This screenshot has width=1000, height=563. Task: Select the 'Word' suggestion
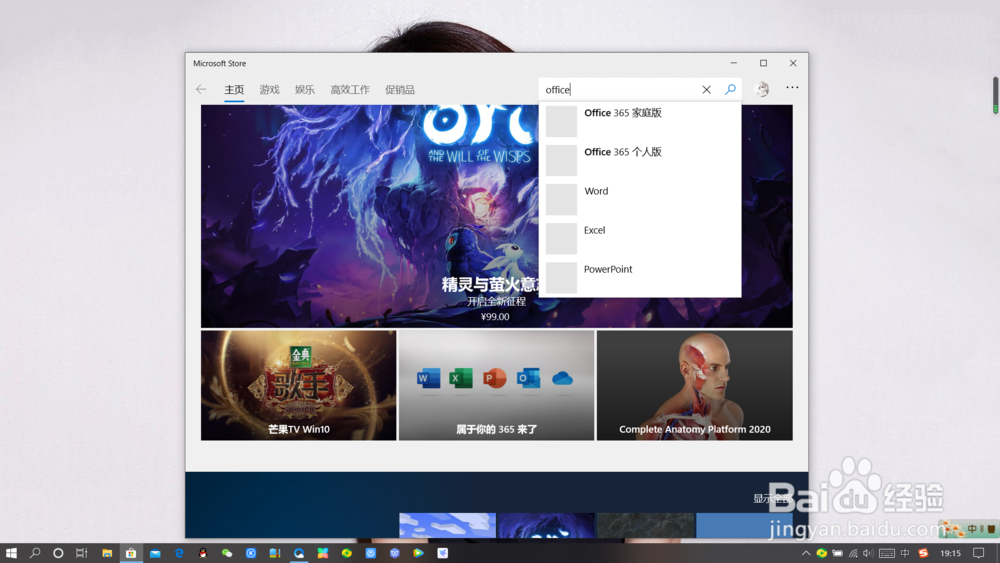tap(640, 199)
